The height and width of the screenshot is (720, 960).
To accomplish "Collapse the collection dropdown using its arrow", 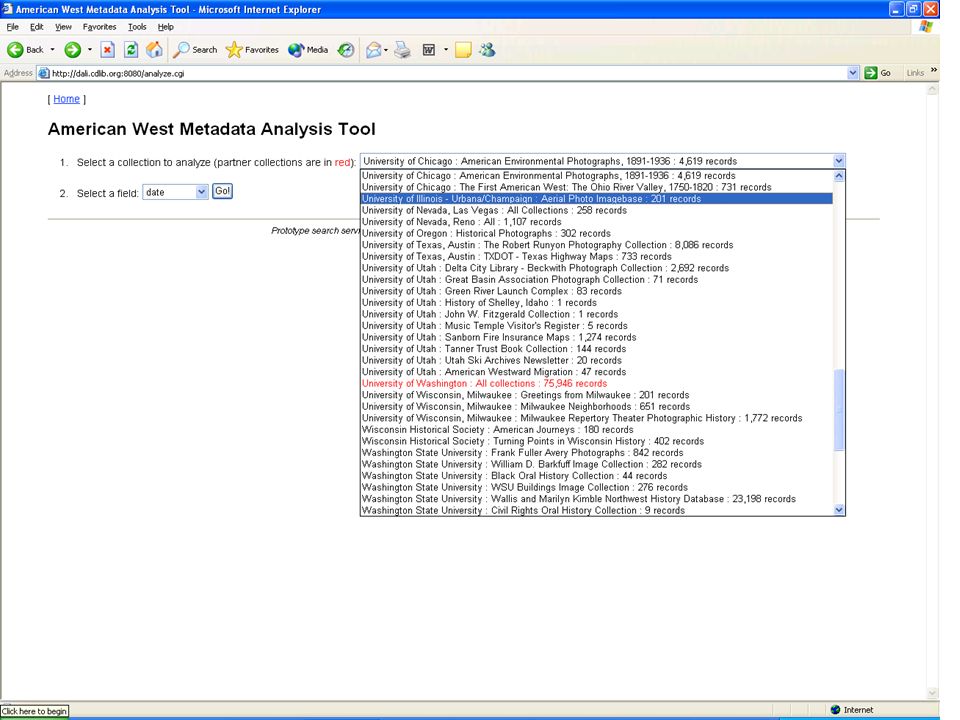I will [x=839, y=161].
